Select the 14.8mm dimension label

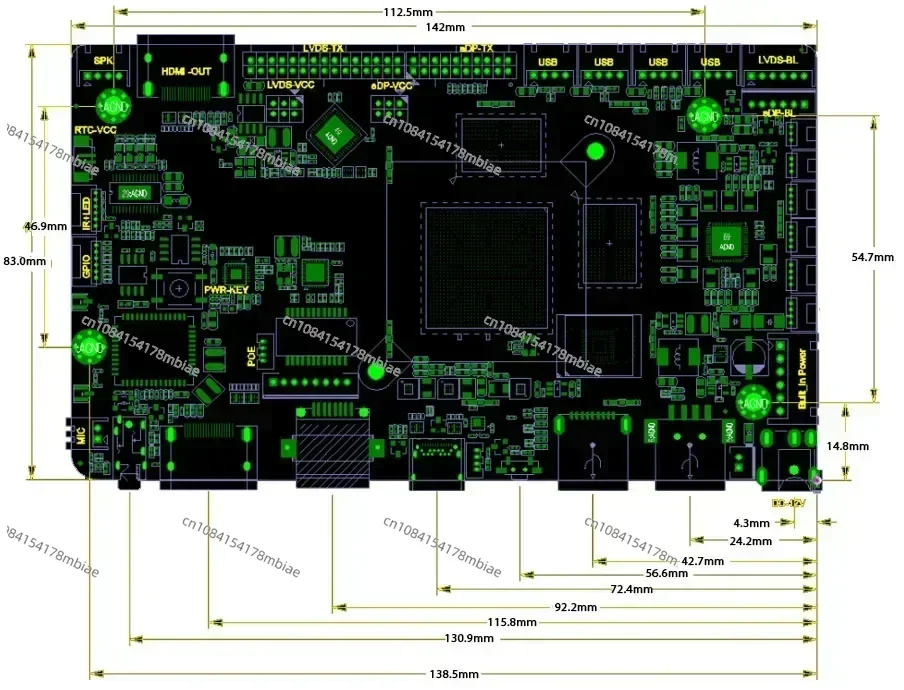pyautogui.click(x=847, y=446)
